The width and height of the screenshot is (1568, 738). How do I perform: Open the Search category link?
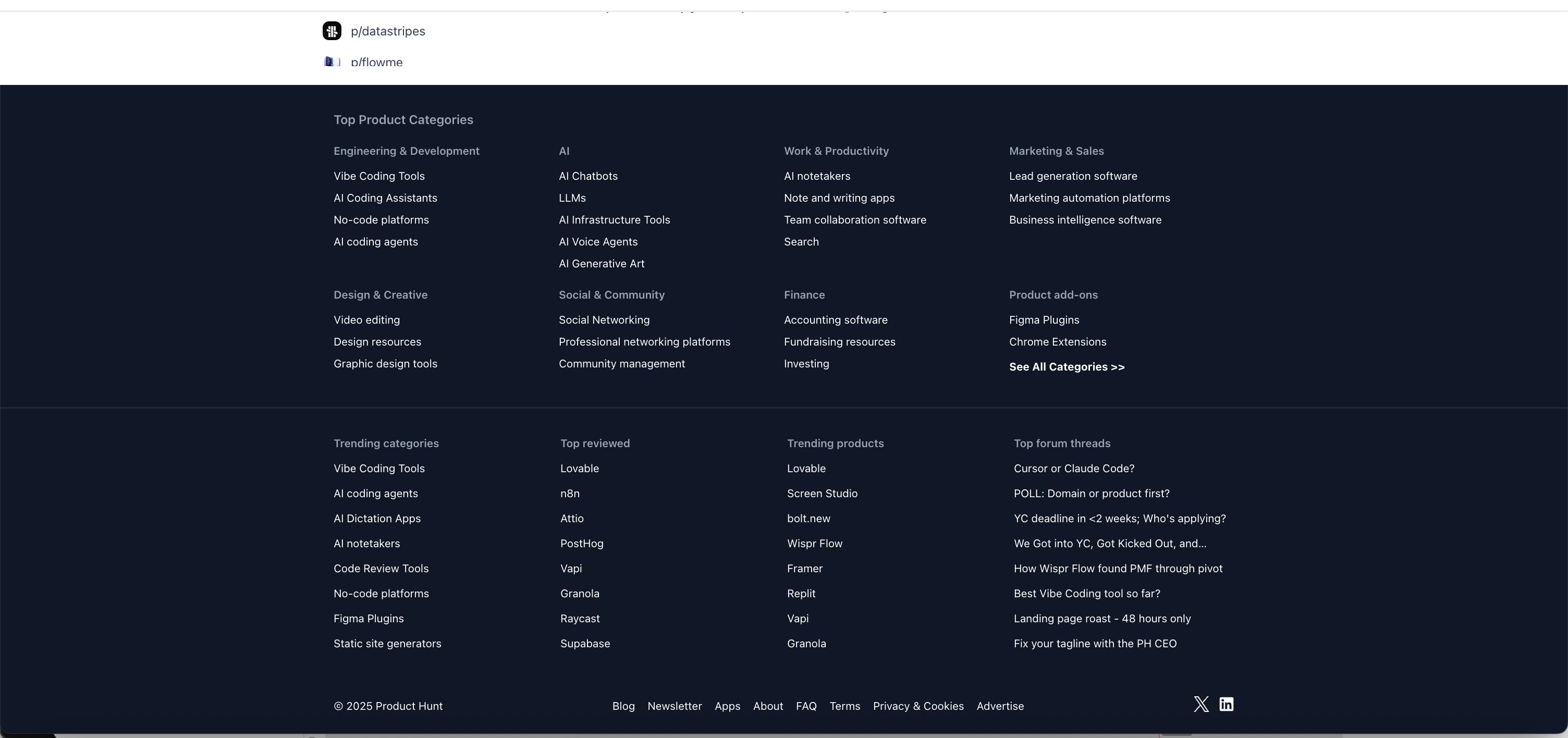click(801, 241)
